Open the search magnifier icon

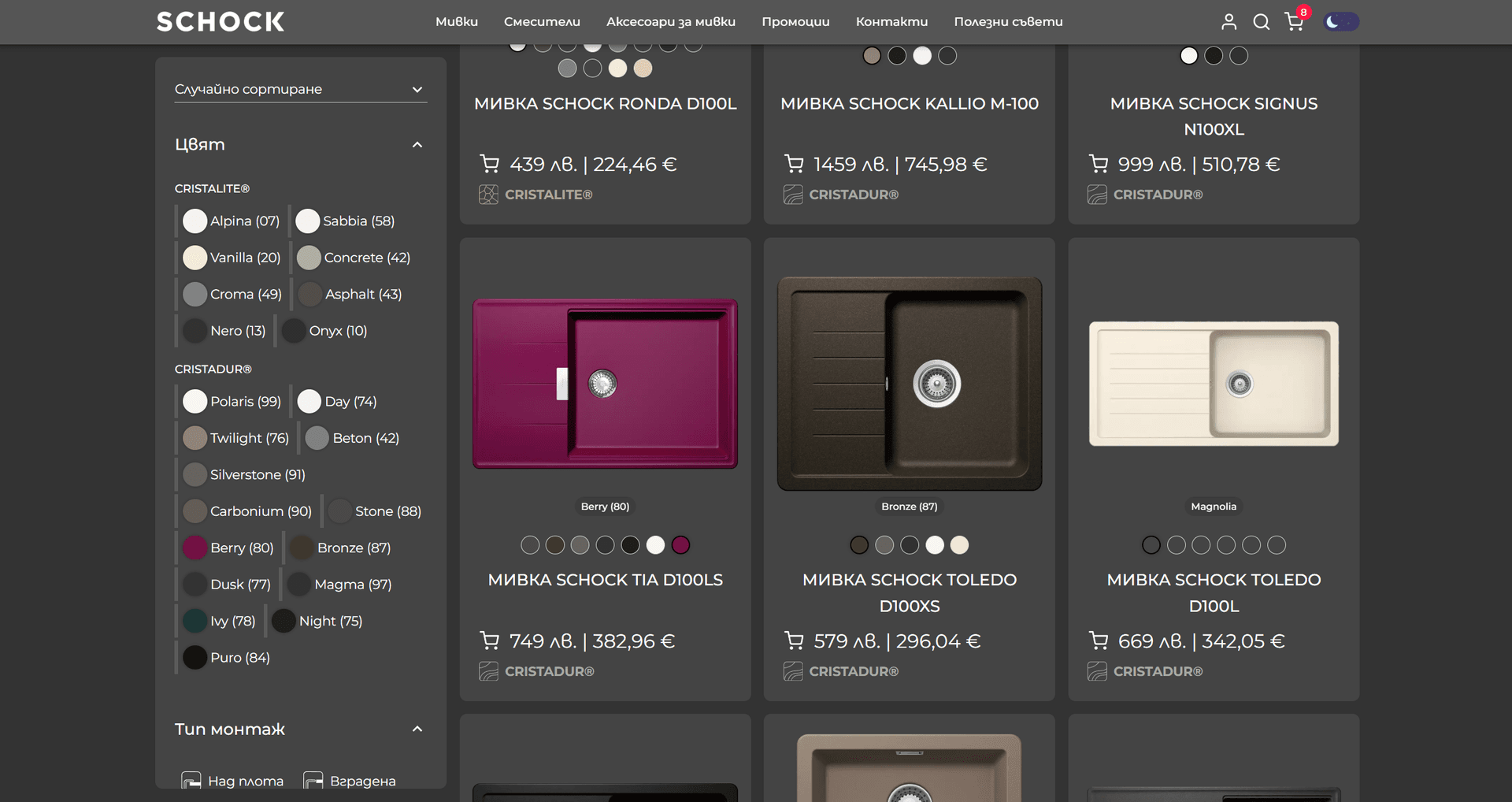[1261, 22]
